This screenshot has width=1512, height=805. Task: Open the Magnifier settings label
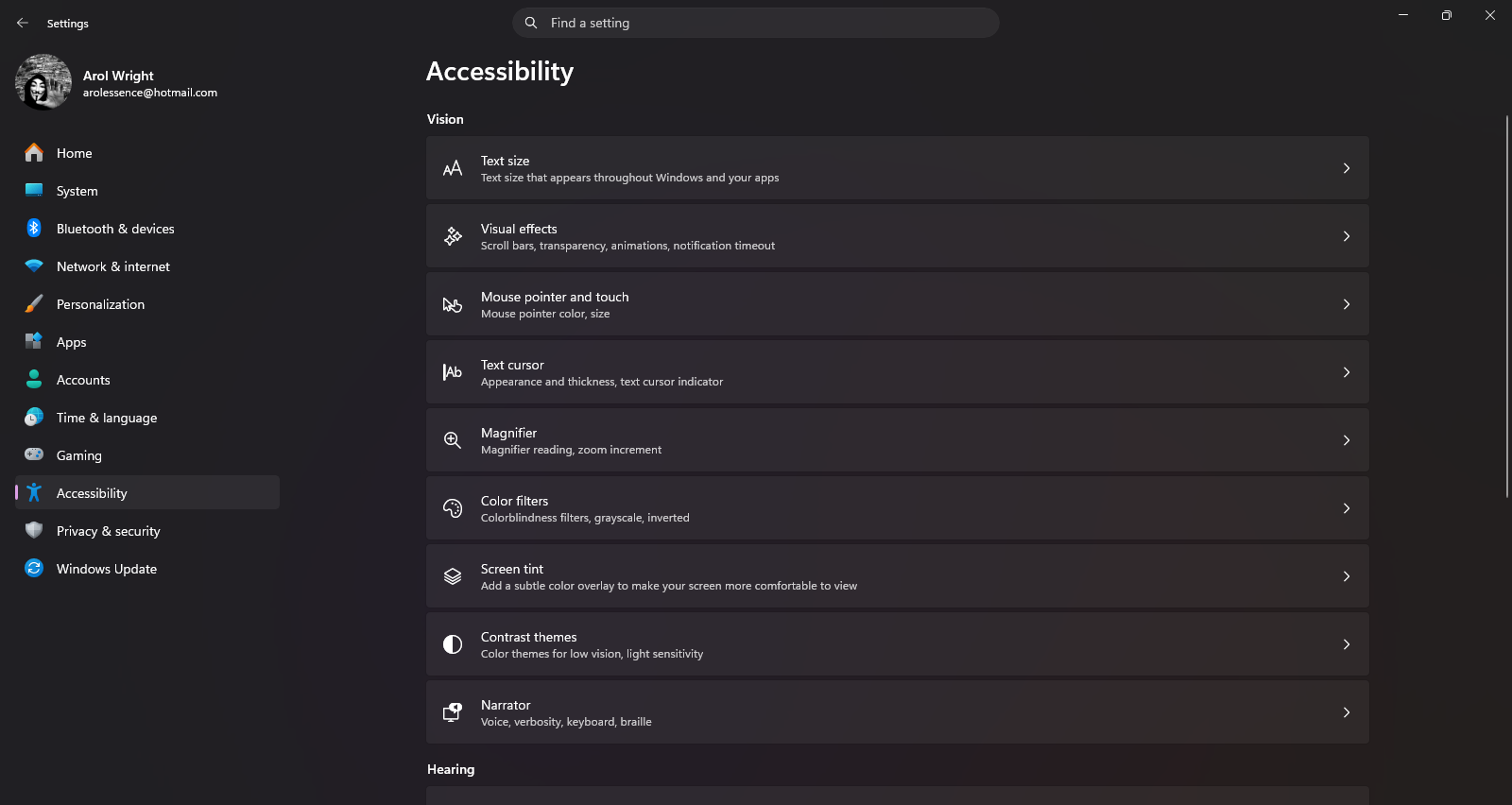pos(508,433)
